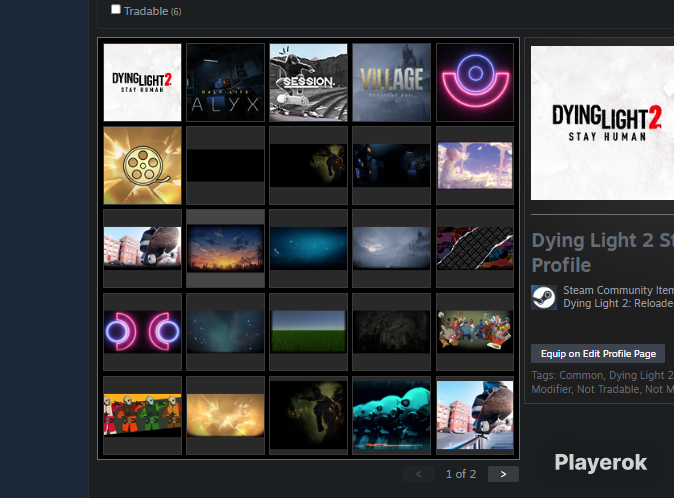Select the cartoon character crowd background
This screenshot has height=498, width=674.
click(475, 332)
